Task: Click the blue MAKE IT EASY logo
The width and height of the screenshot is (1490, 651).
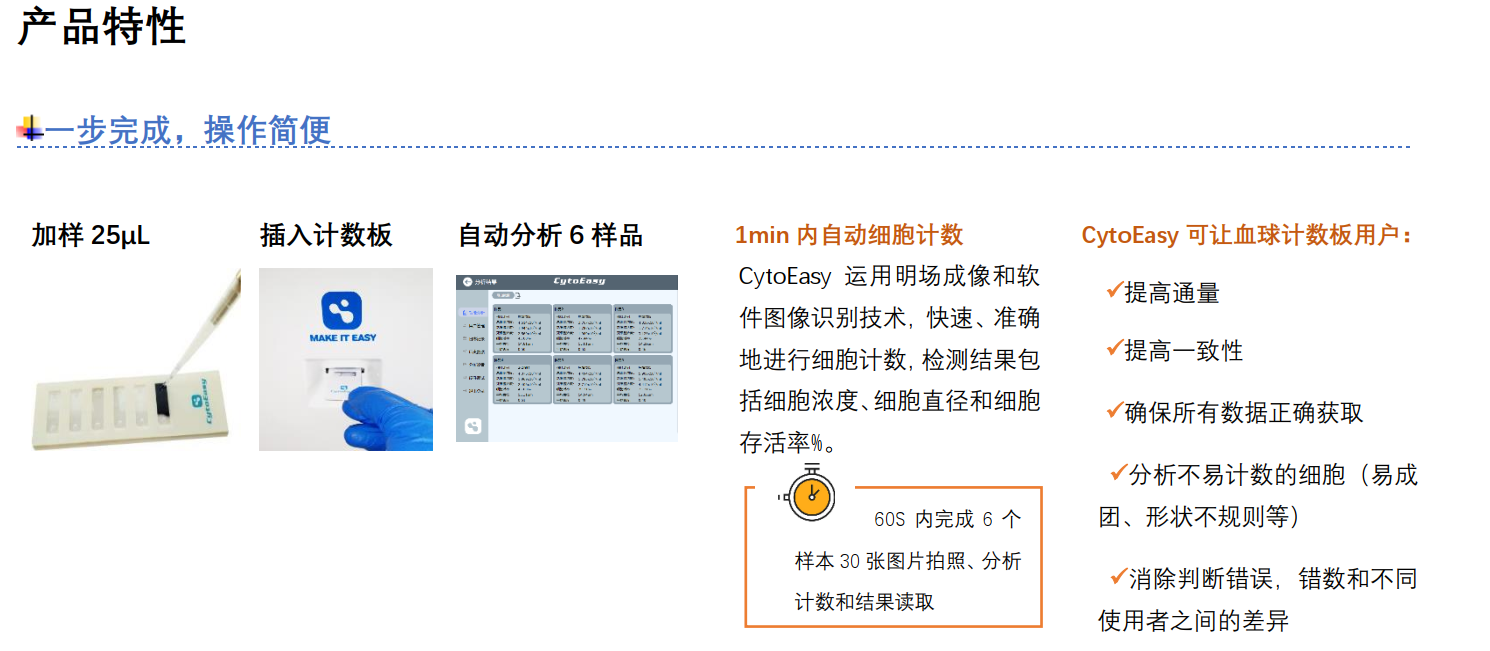Action: (x=342, y=318)
